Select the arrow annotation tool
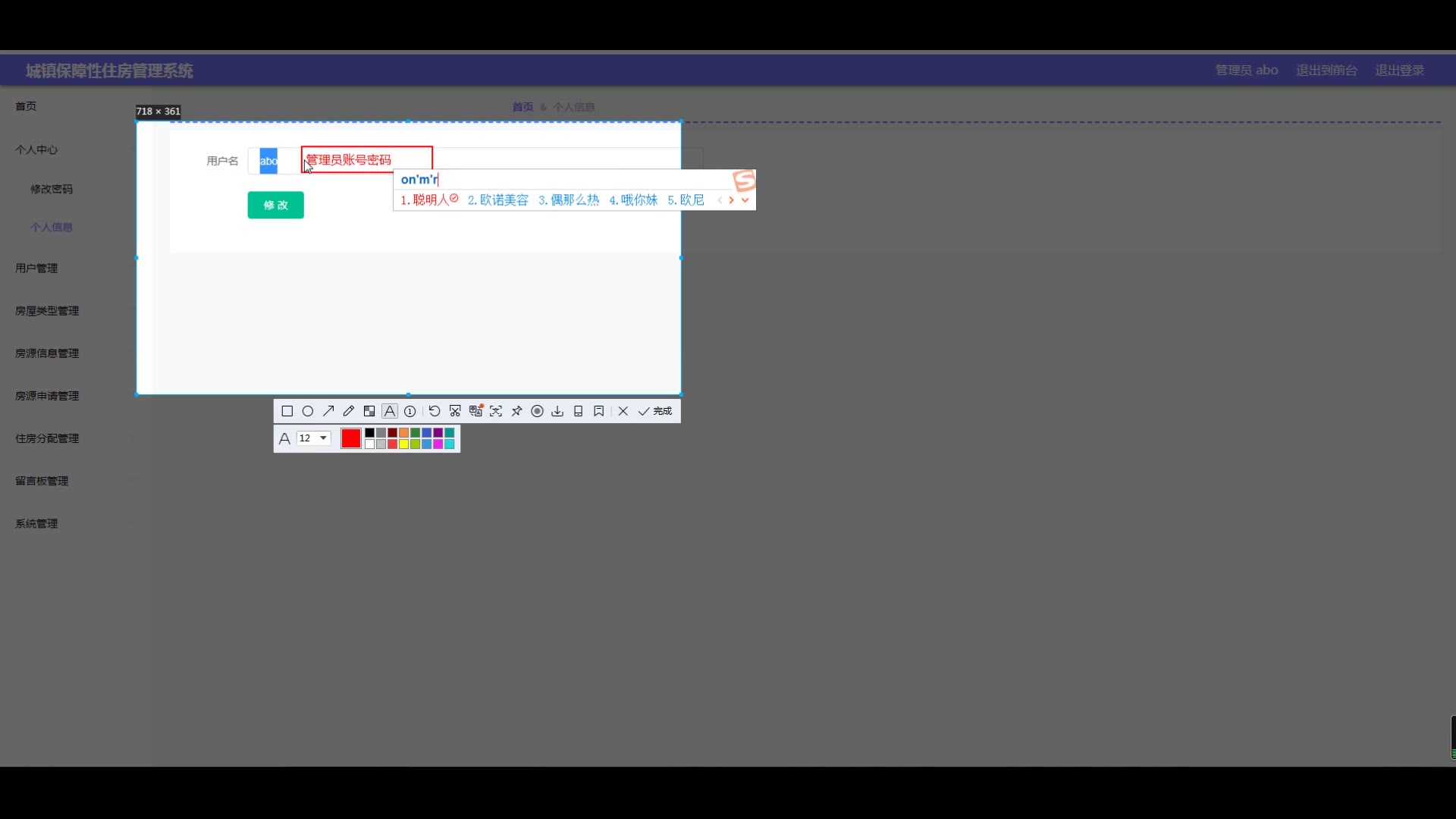Image resolution: width=1456 pixels, height=819 pixels. 328,411
